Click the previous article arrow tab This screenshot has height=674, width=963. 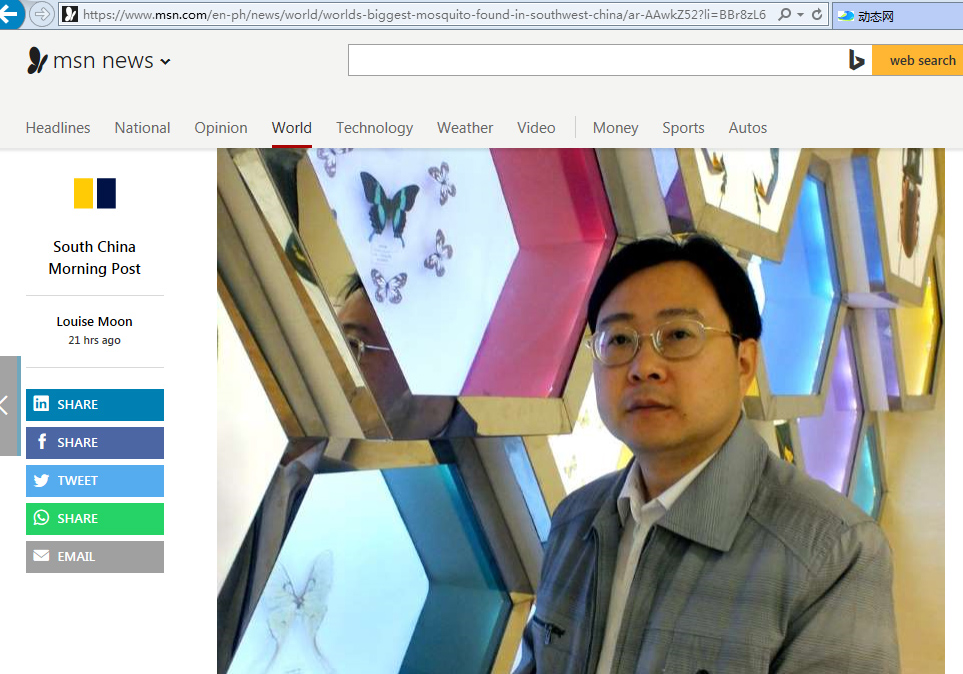[9, 406]
